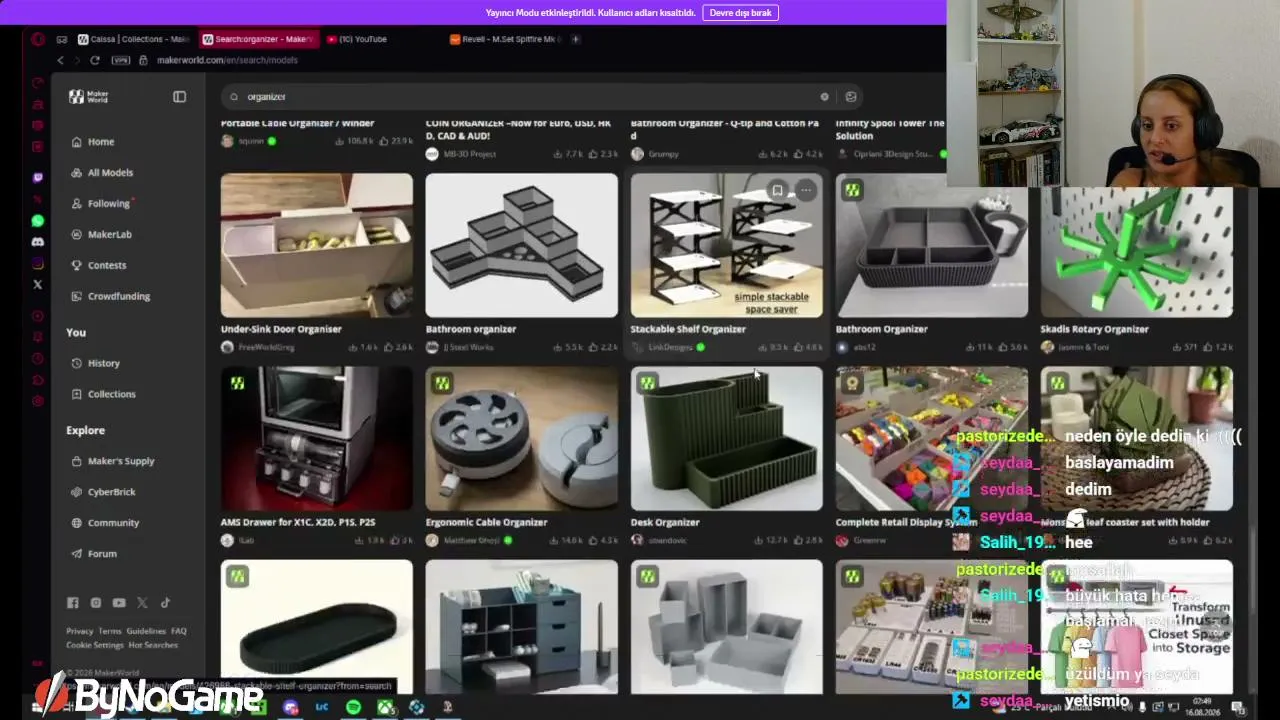Open Home in the sidebar

pyautogui.click(x=101, y=142)
